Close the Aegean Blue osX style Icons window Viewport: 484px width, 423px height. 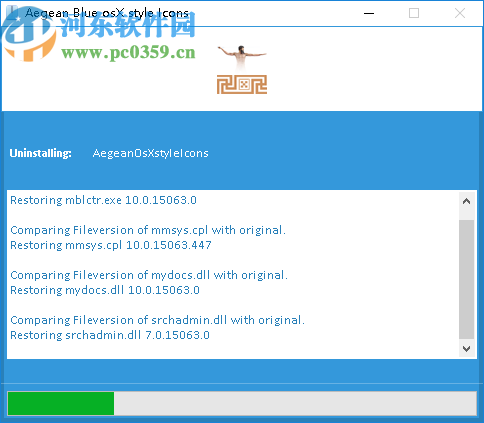tap(460, 13)
